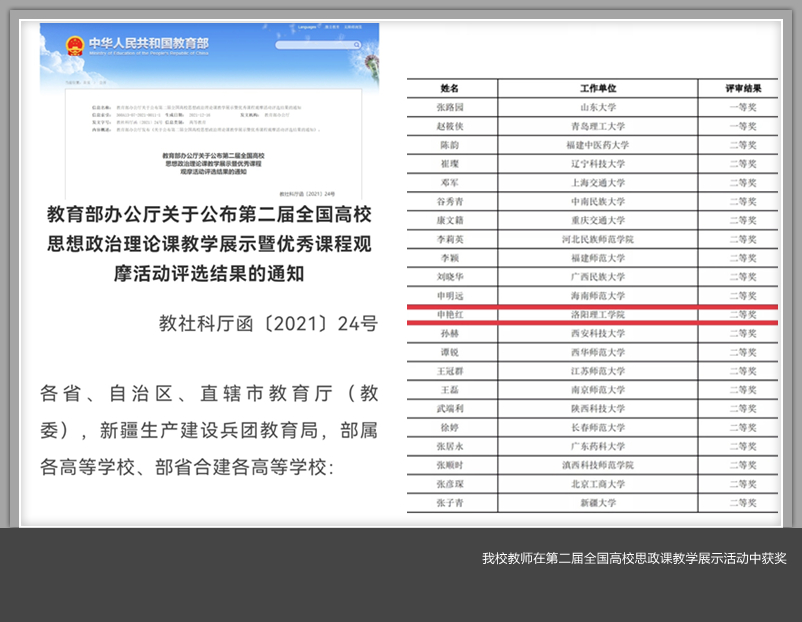Click the 上海交通大学 table cell
The width and height of the screenshot is (802, 622).
(602, 183)
